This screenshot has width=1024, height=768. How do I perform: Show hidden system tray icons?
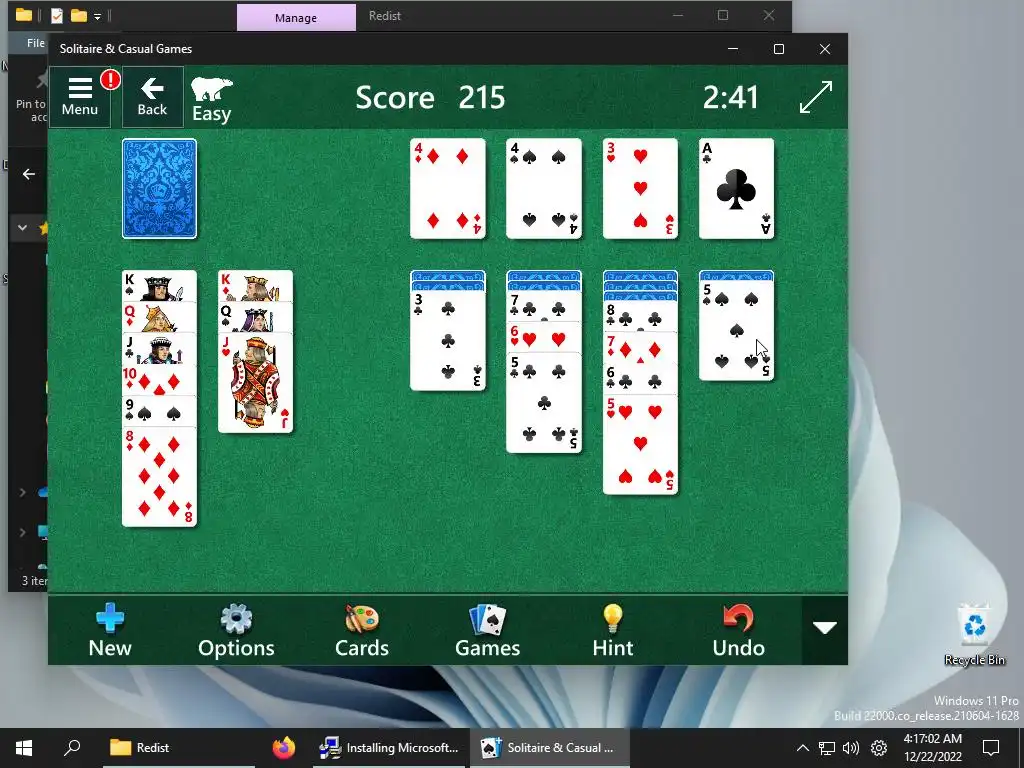coord(803,748)
